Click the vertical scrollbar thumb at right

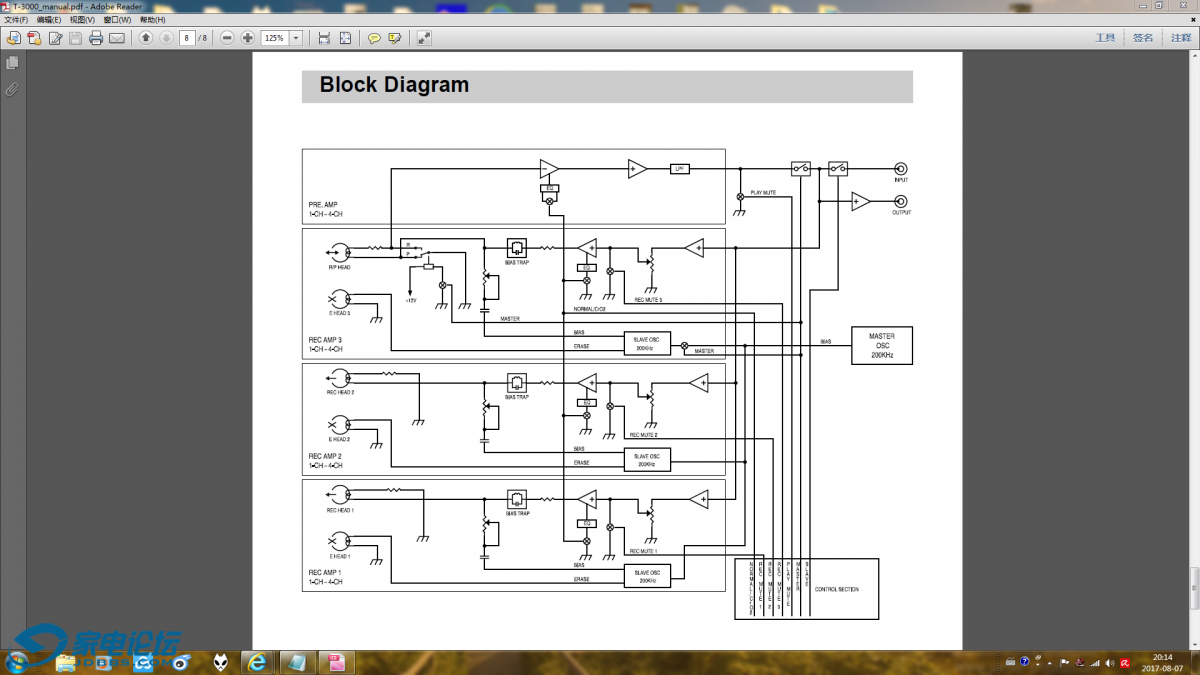coord(1194,588)
